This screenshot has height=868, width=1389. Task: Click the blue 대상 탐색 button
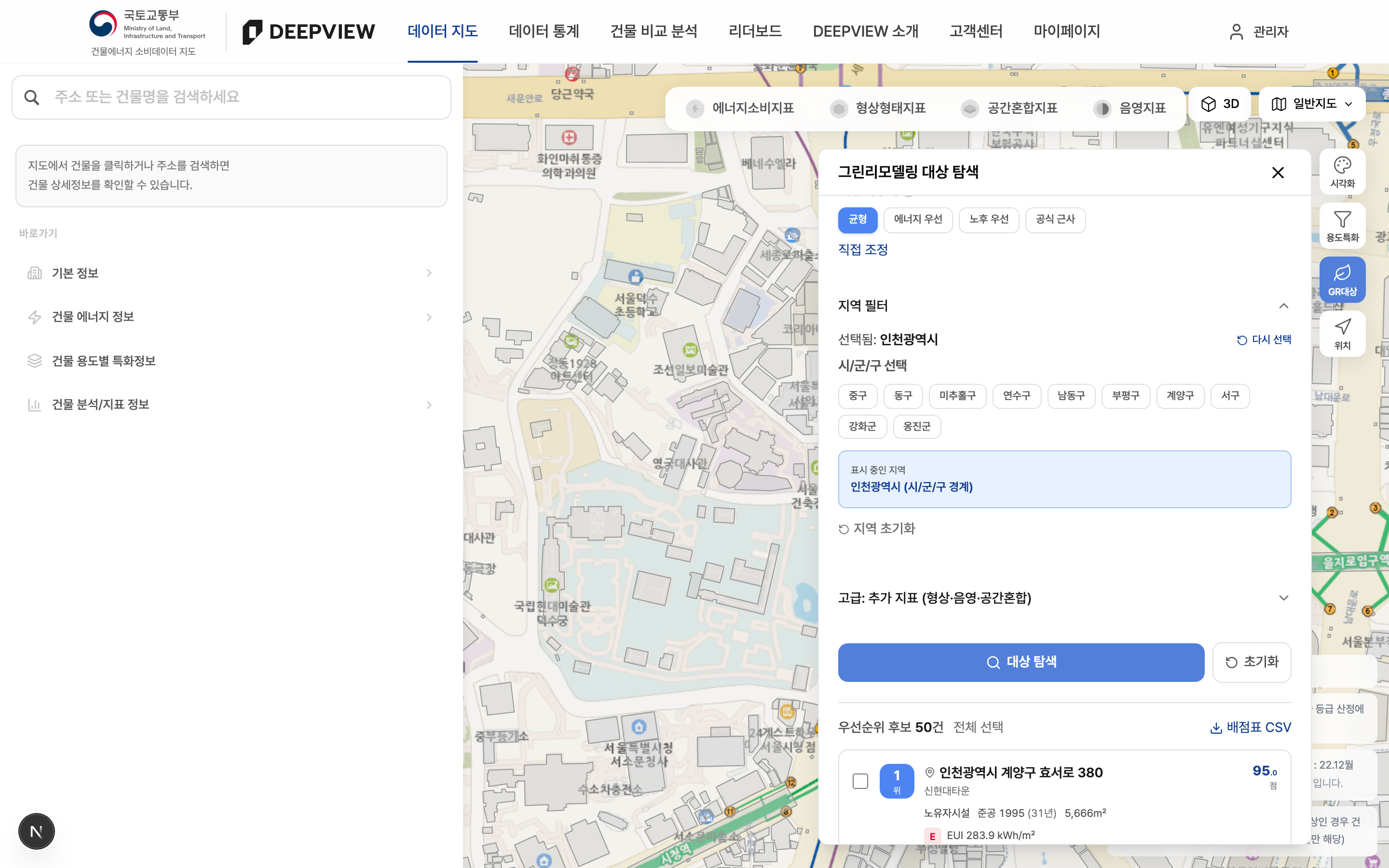pyautogui.click(x=1021, y=663)
